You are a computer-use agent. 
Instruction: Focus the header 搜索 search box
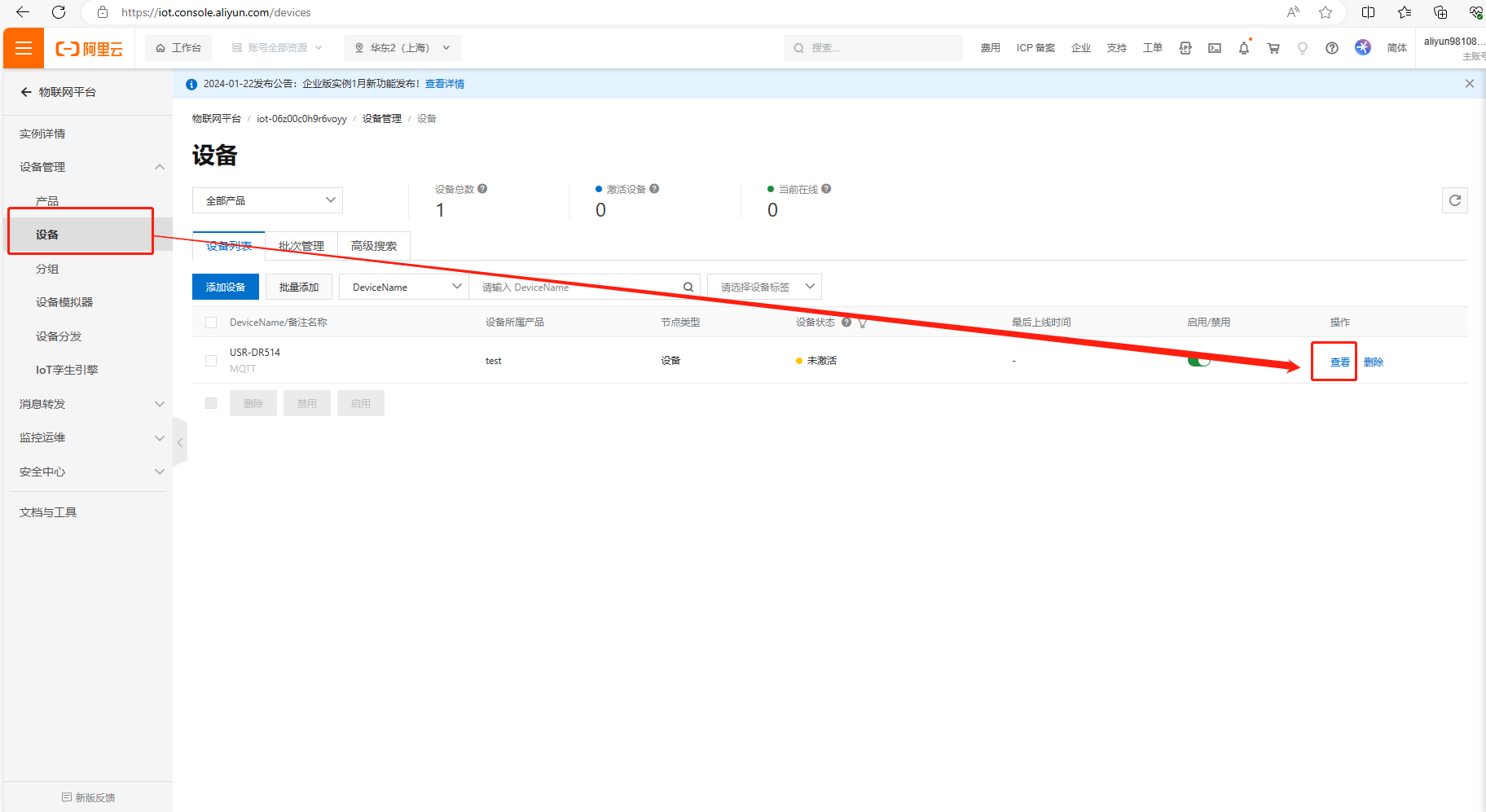coord(873,48)
